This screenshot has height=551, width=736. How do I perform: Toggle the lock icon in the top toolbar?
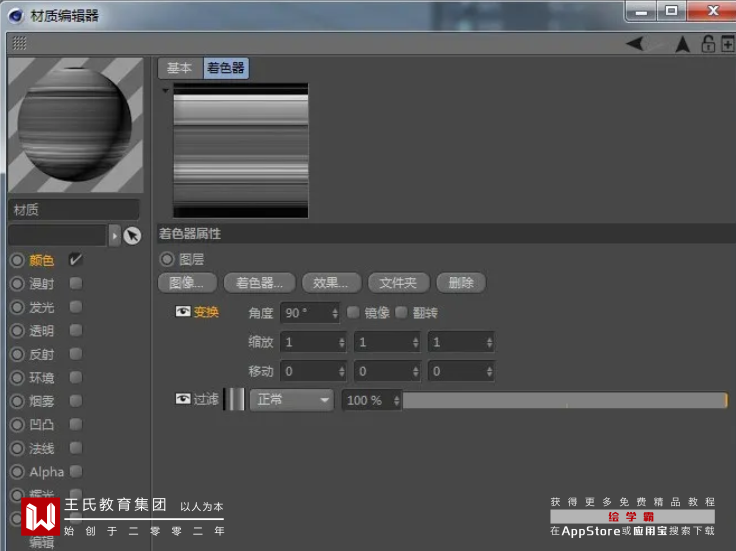coord(708,44)
